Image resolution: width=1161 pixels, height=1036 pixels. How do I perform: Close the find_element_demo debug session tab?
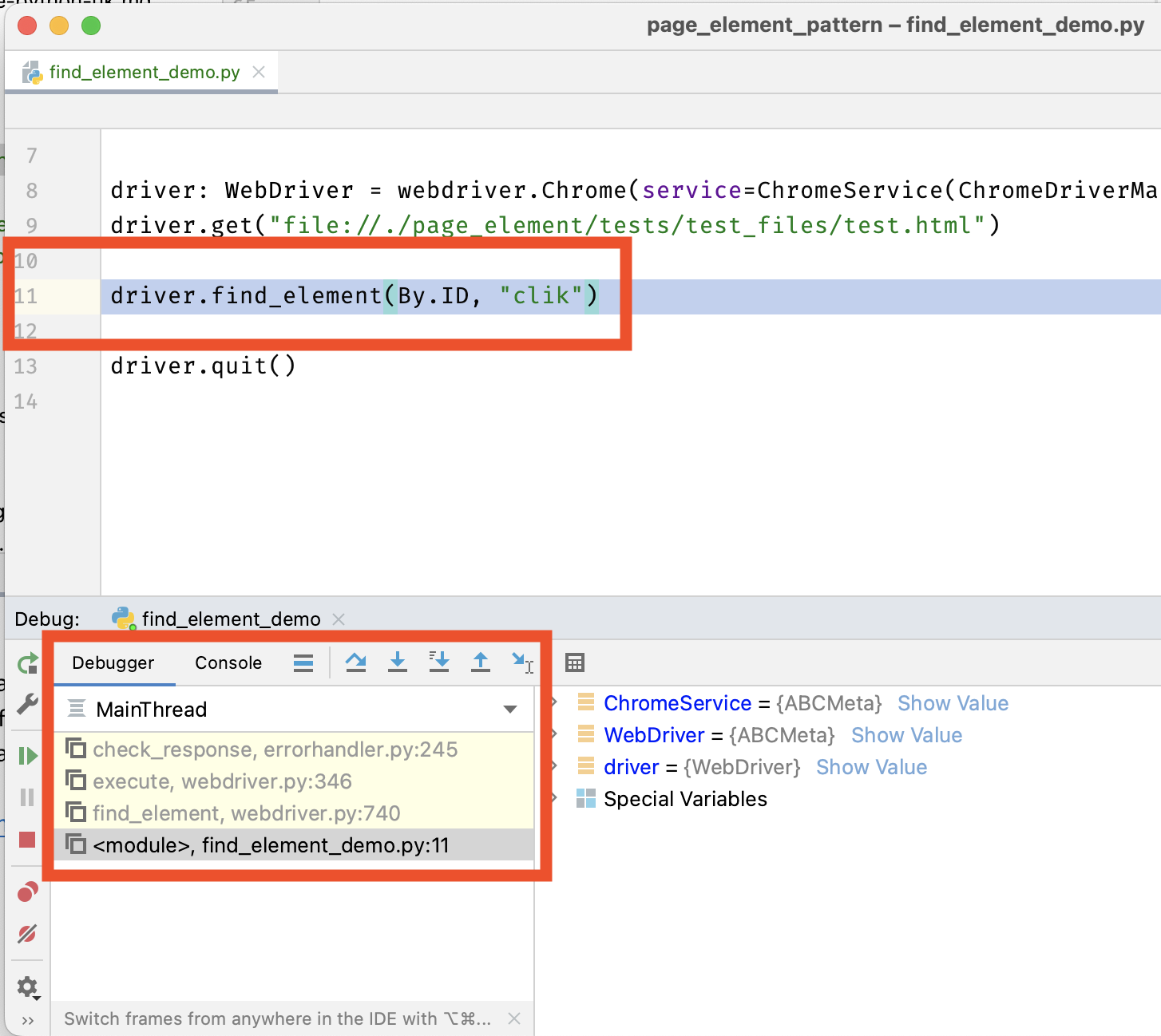point(339,619)
